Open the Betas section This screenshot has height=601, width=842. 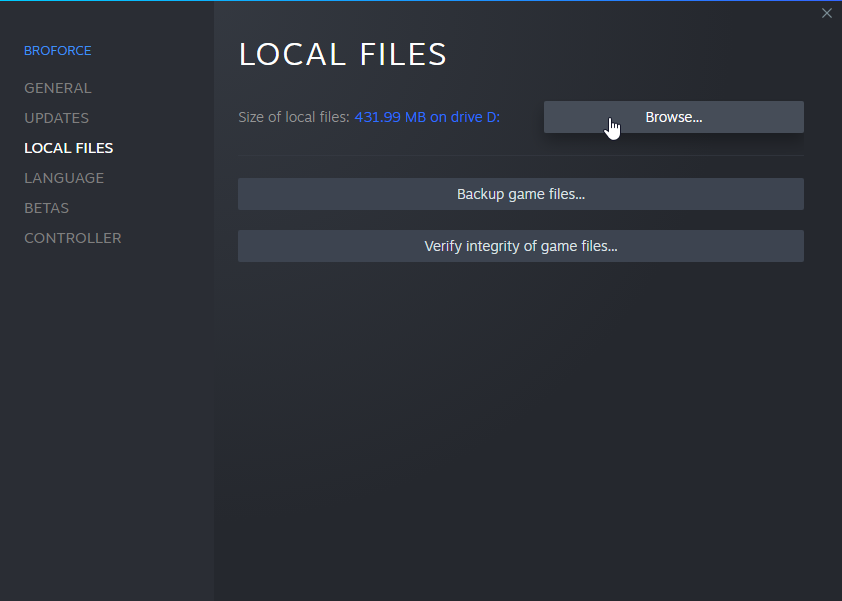point(46,208)
